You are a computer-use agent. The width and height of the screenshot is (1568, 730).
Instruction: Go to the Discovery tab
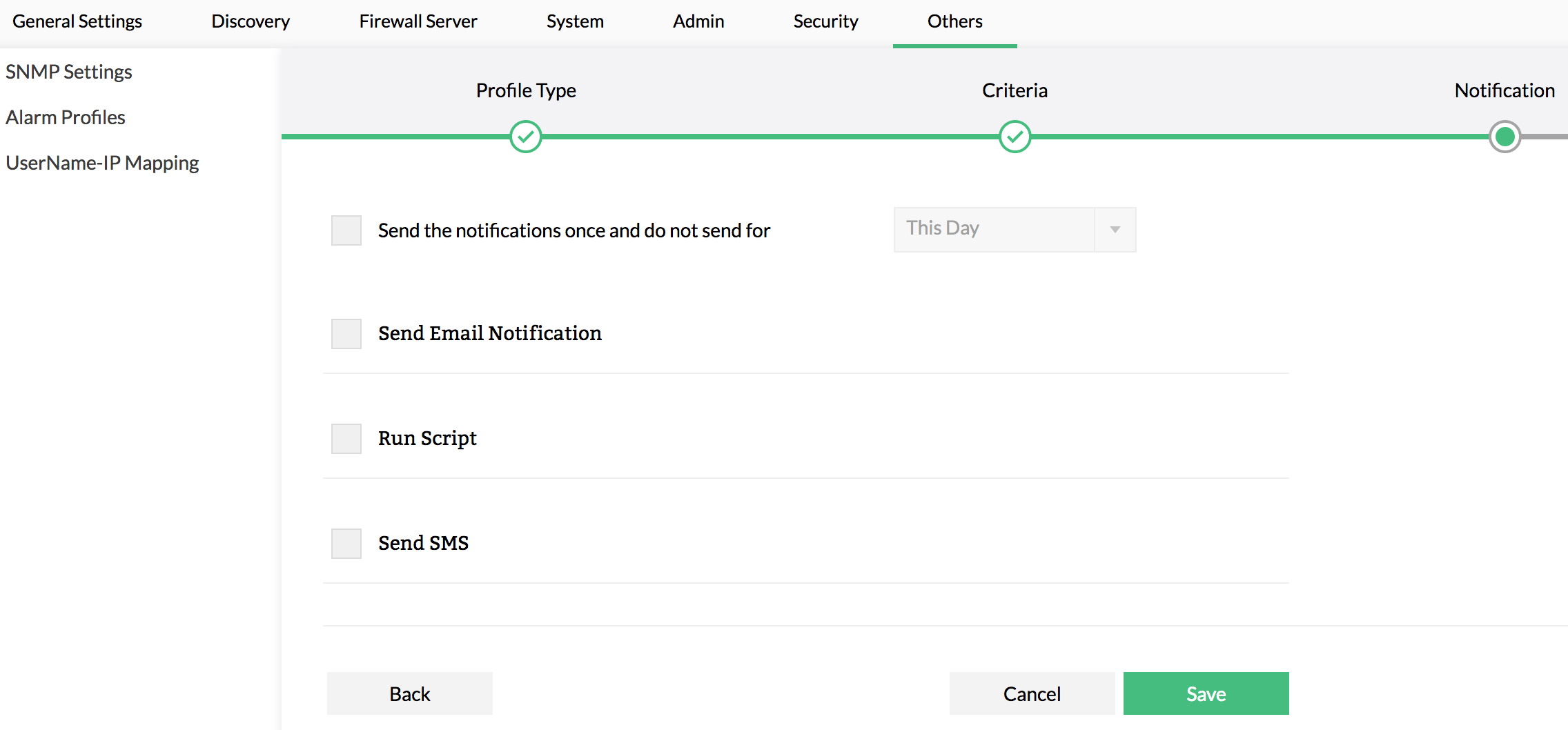(251, 22)
